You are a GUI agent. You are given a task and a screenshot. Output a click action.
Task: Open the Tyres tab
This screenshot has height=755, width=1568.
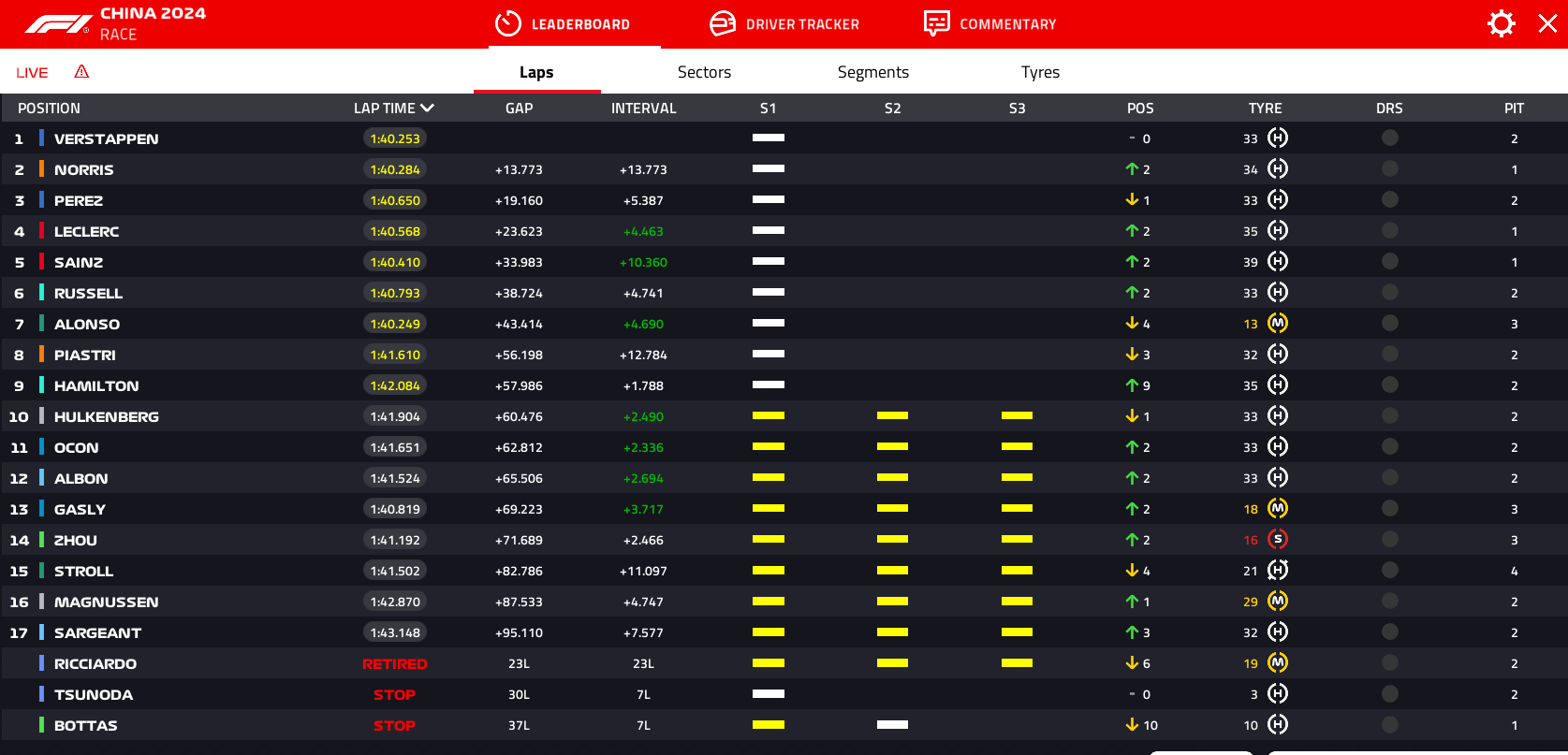pyautogui.click(x=1040, y=72)
